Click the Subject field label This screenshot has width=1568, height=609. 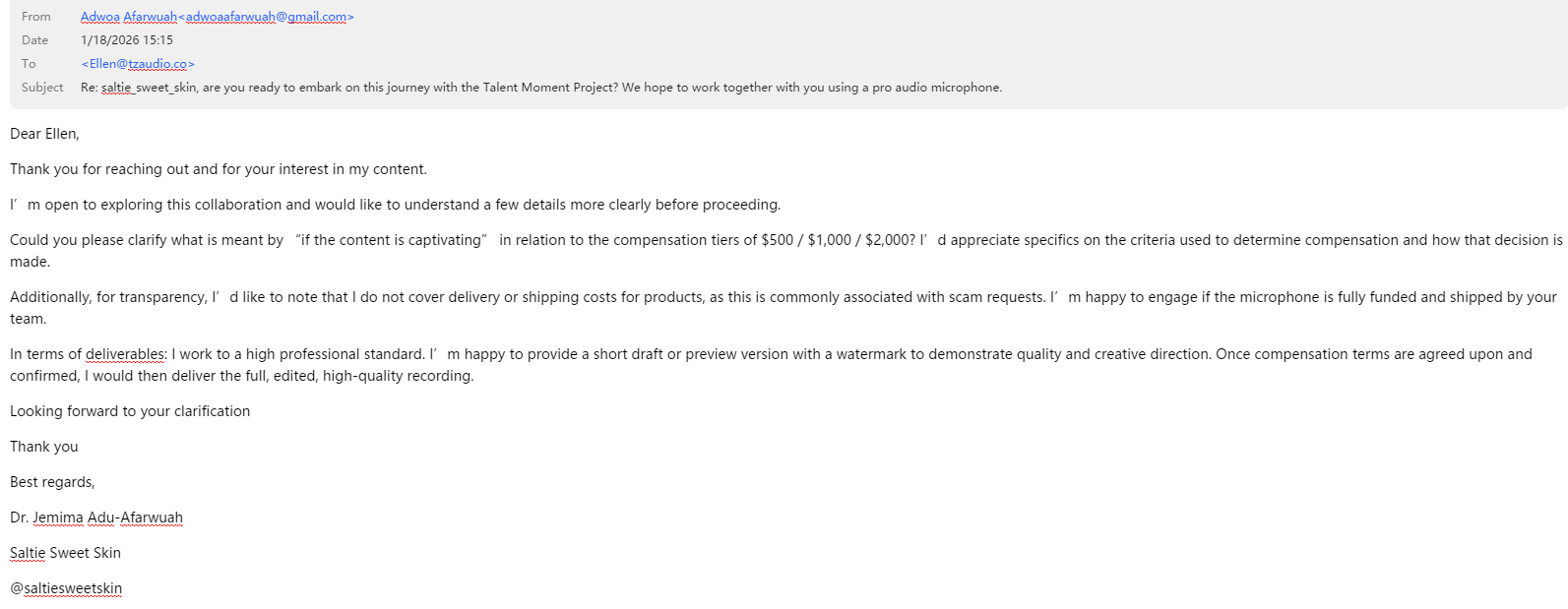[42, 88]
